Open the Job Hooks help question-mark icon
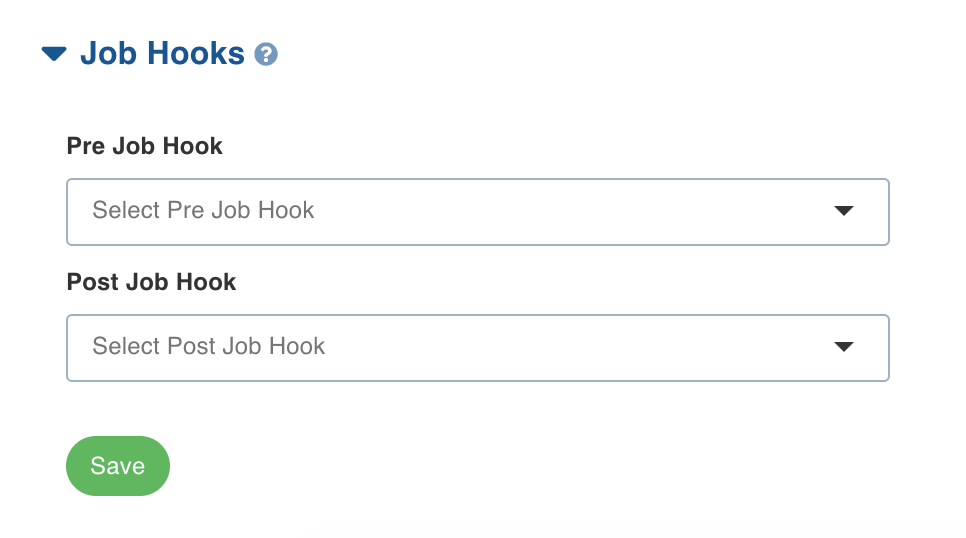966x538 pixels. tap(266, 54)
